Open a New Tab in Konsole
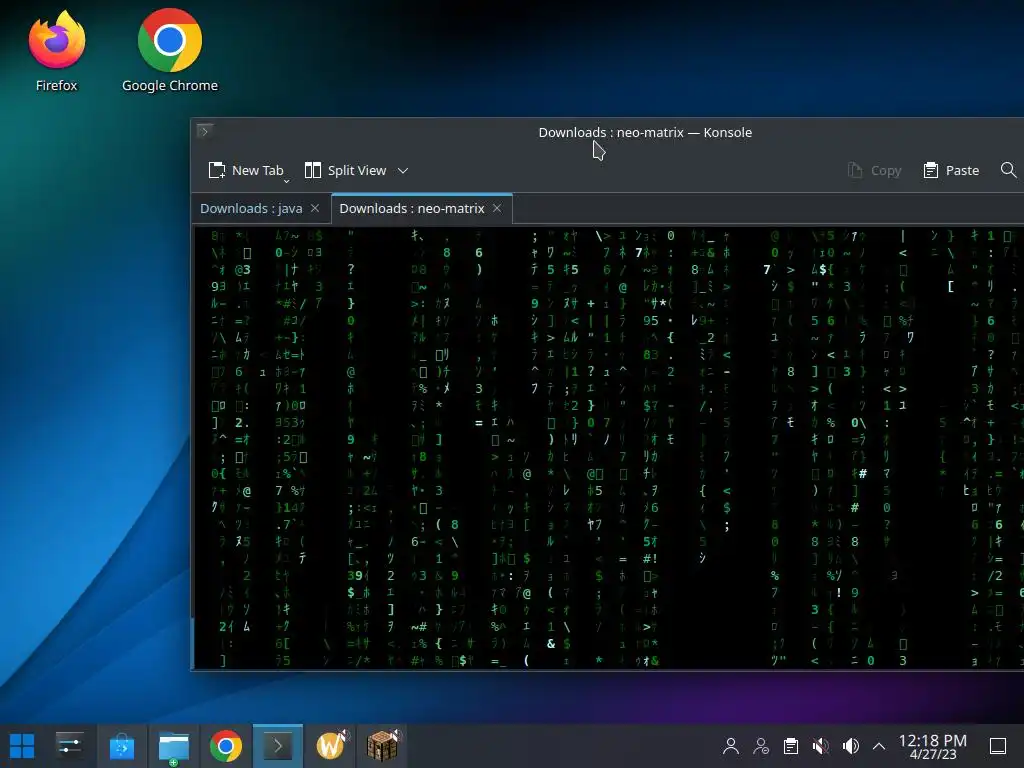 246,170
